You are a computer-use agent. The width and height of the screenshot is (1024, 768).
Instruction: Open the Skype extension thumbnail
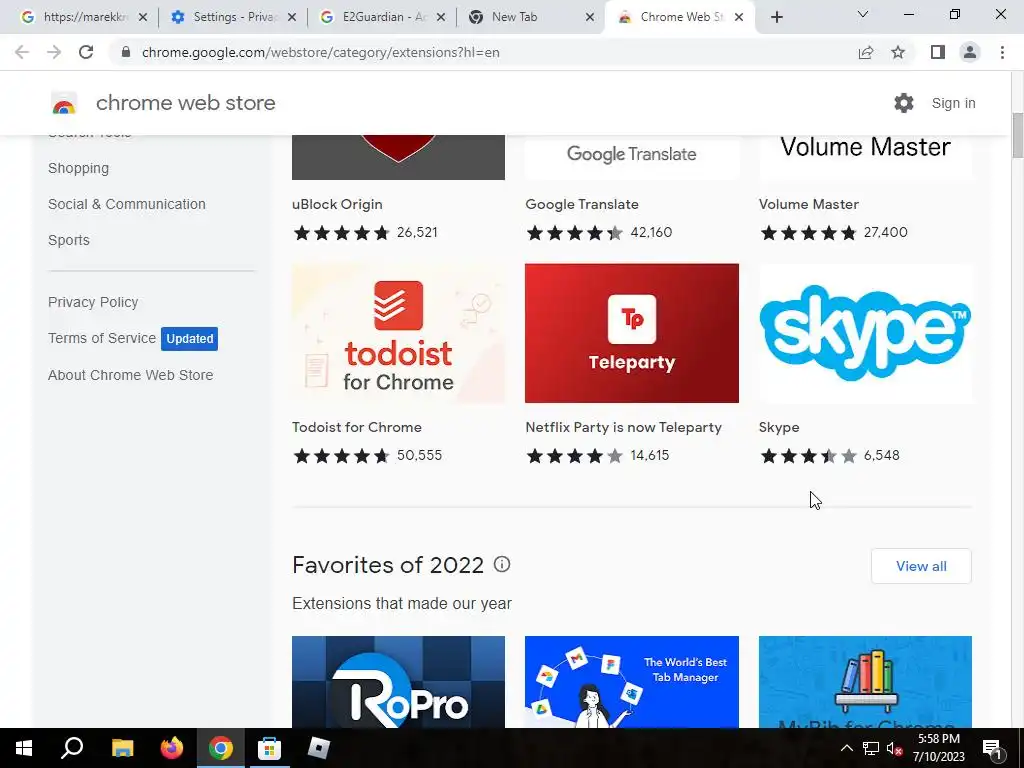tap(865, 333)
